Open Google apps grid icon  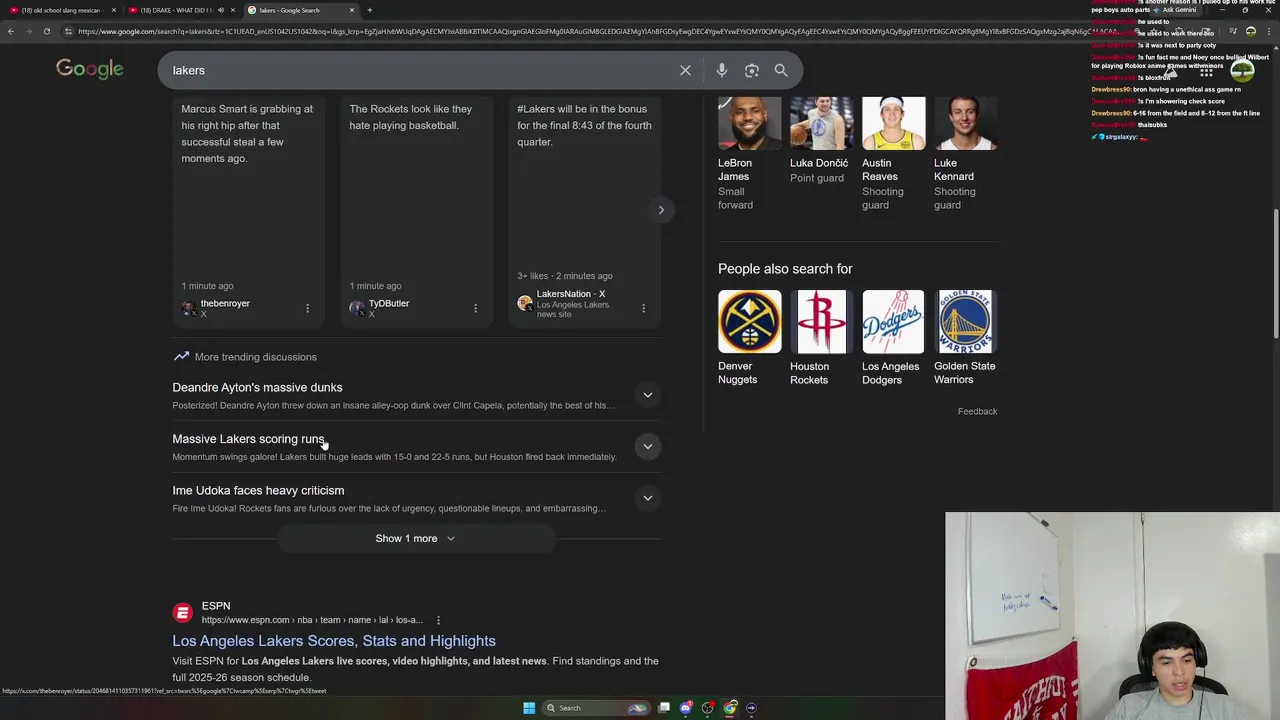point(1206,70)
